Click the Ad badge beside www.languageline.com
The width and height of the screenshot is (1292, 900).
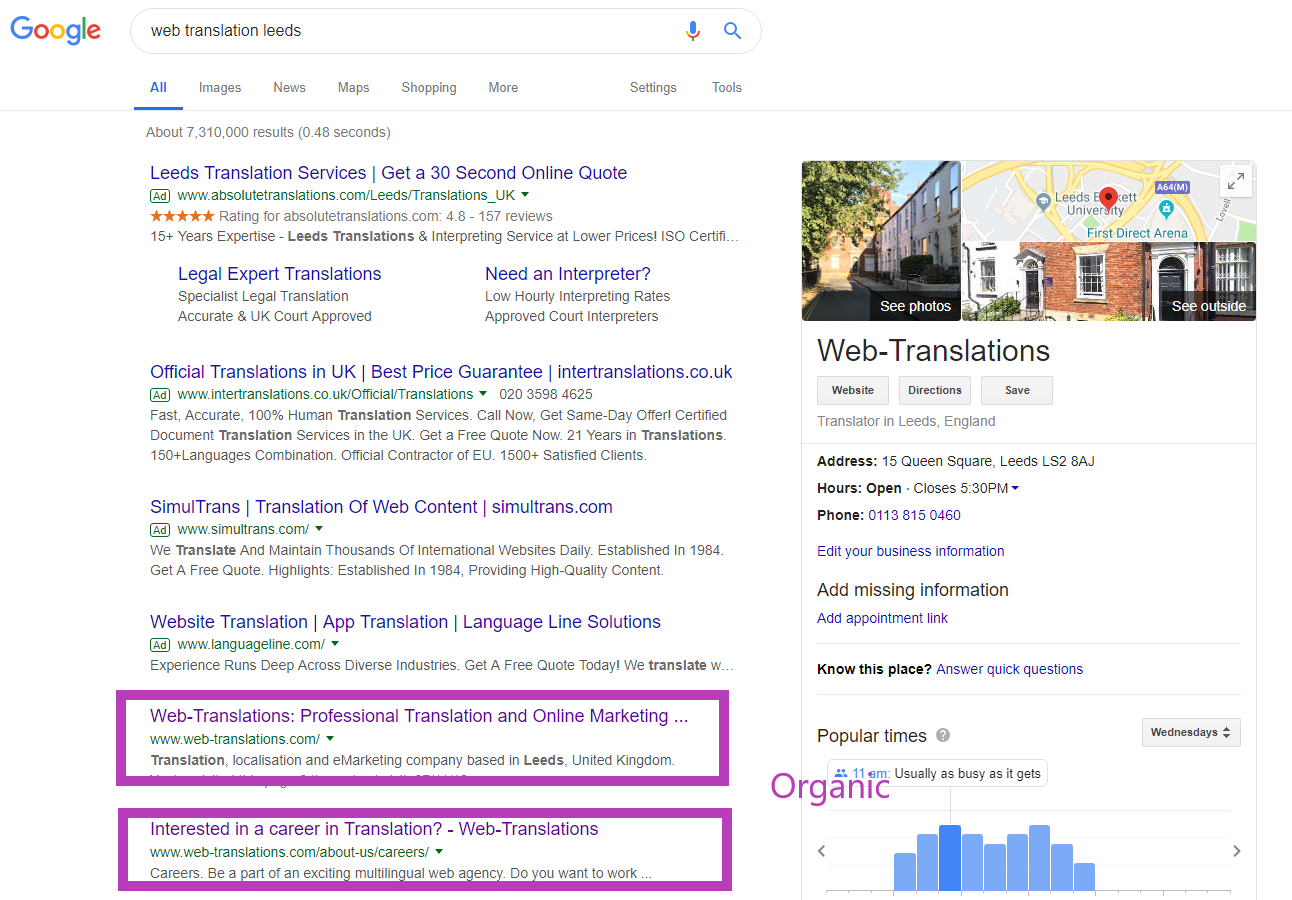point(160,644)
